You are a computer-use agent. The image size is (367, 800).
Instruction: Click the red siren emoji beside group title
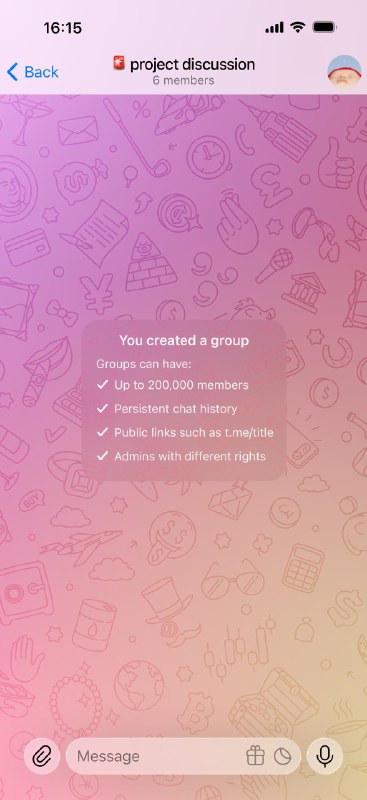tap(119, 64)
